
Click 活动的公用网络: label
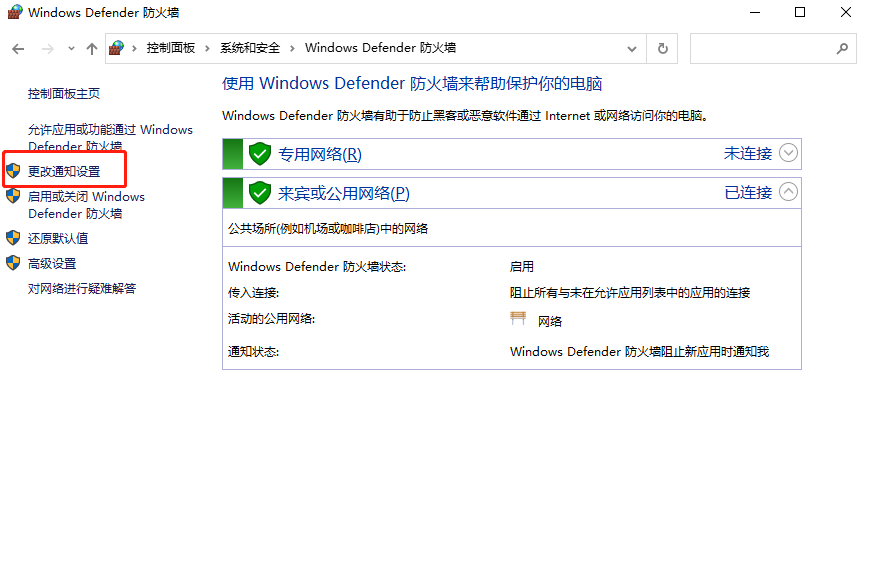click(272, 319)
